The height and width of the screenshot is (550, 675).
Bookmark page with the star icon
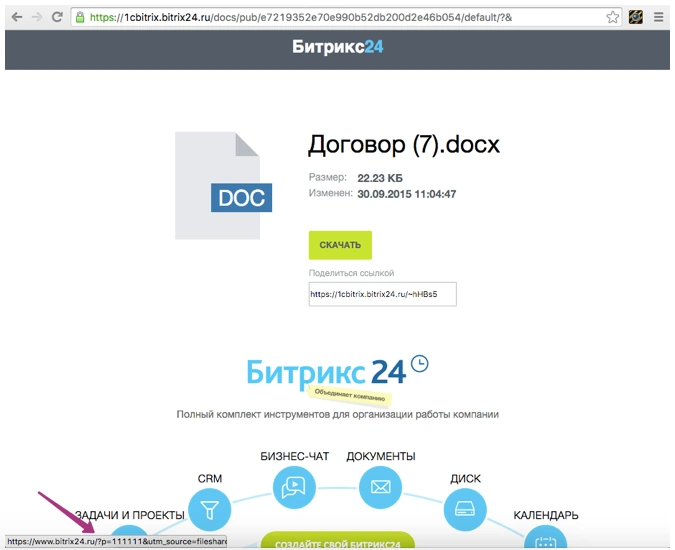pyautogui.click(x=612, y=17)
